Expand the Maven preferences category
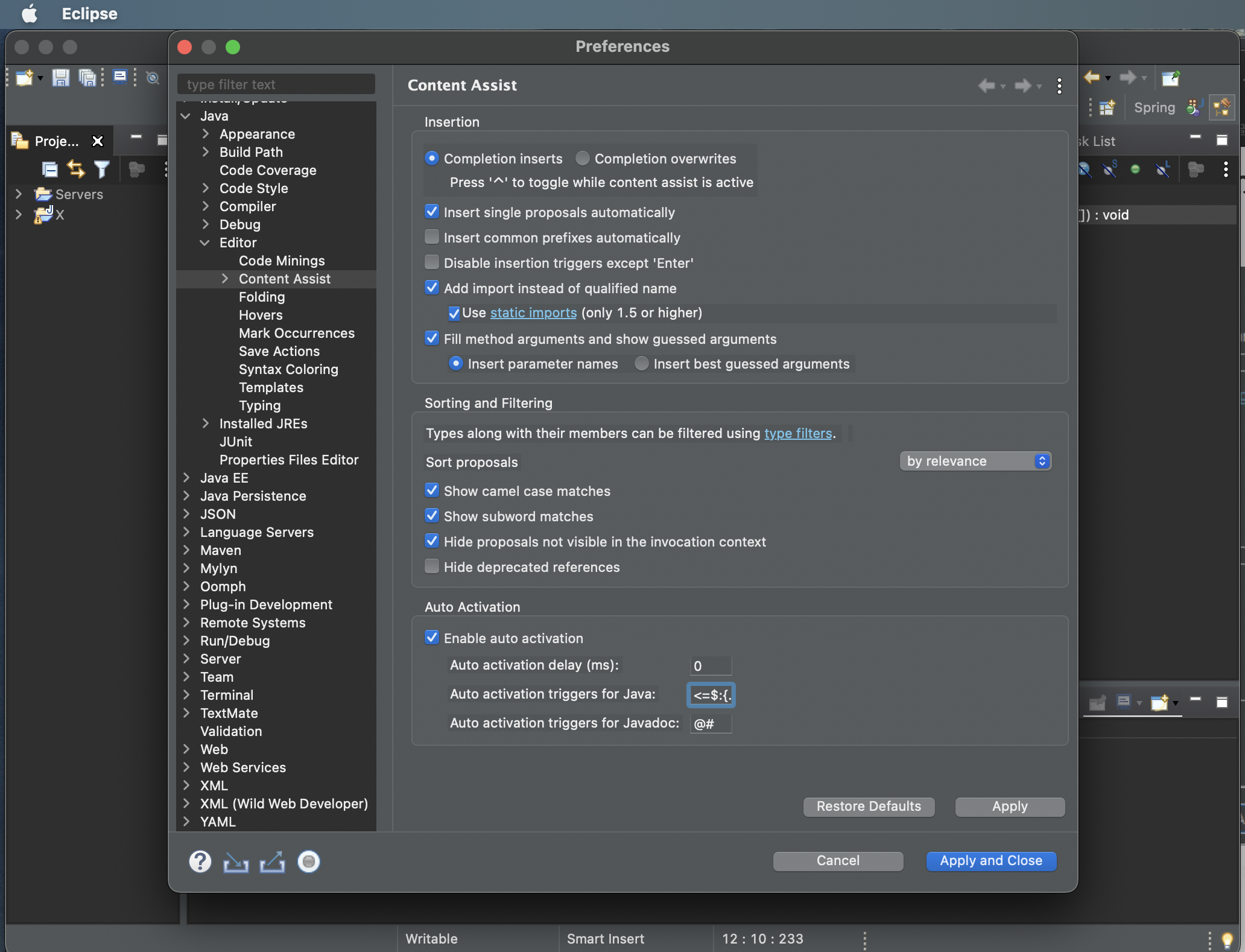Screen dimensions: 1245x952 (x=186, y=550)
